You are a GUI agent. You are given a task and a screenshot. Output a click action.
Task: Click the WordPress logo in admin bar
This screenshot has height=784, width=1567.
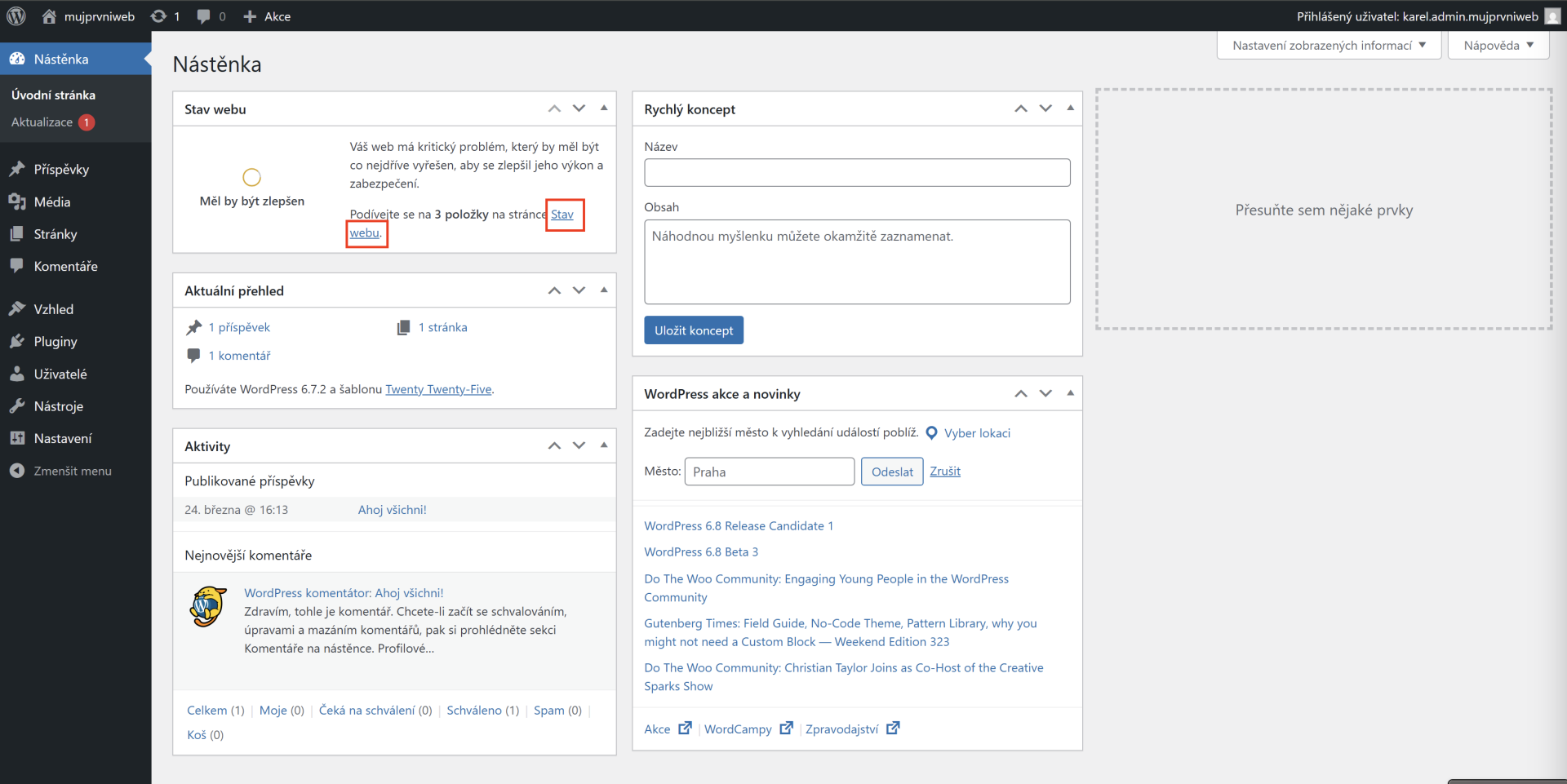[x=16, y=16]
